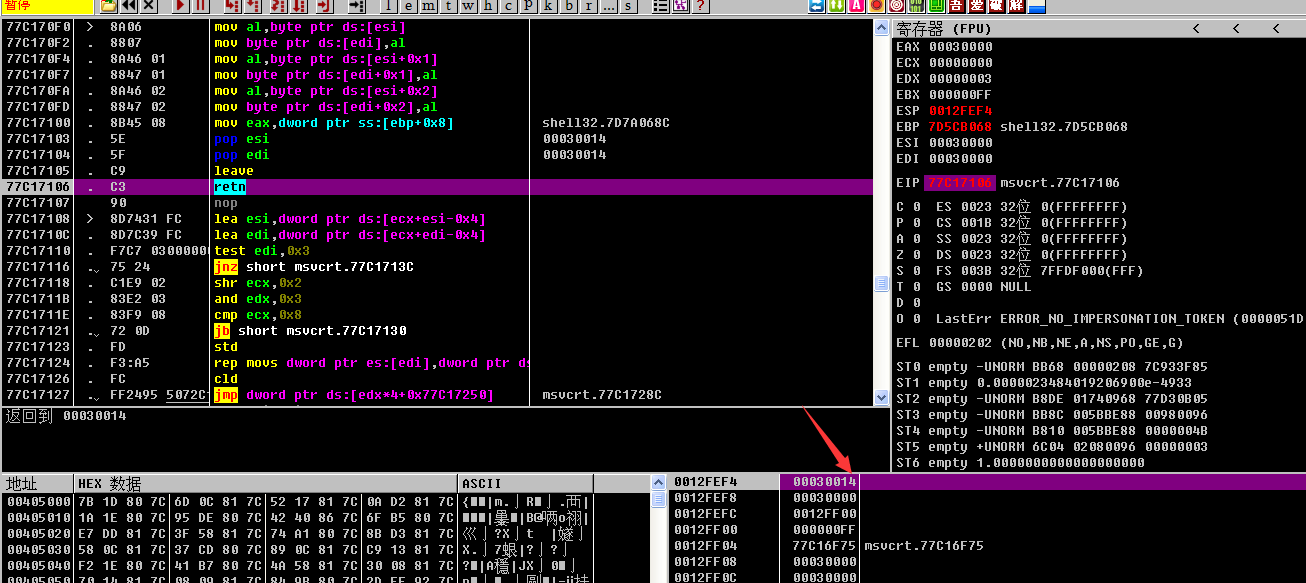Click the rightmost arrow in registers header
The width and height of the screenshot is (1306, 583).
click(x=1277, y=29)
